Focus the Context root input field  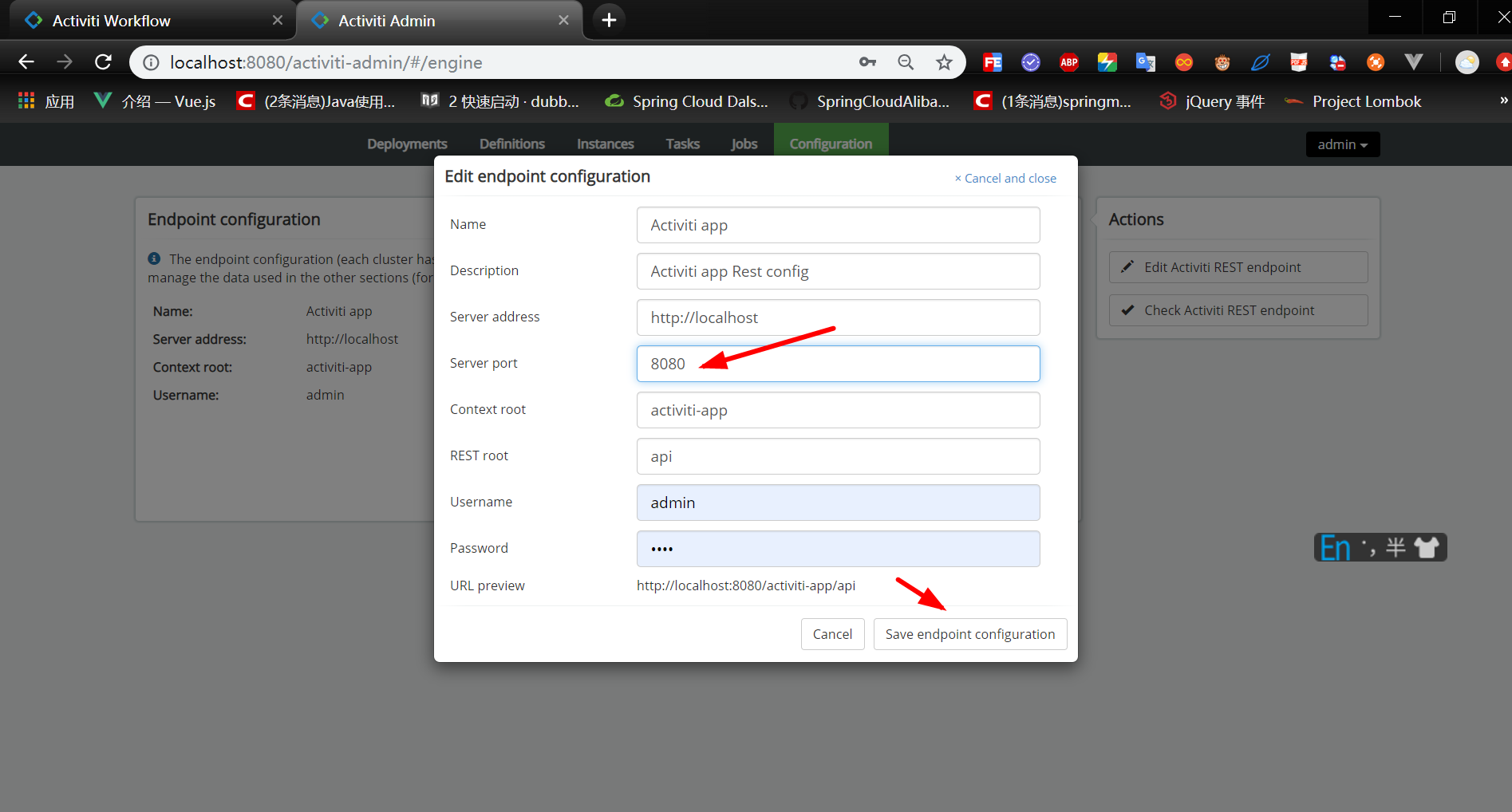pyautogui.click(x=839, y=410)
